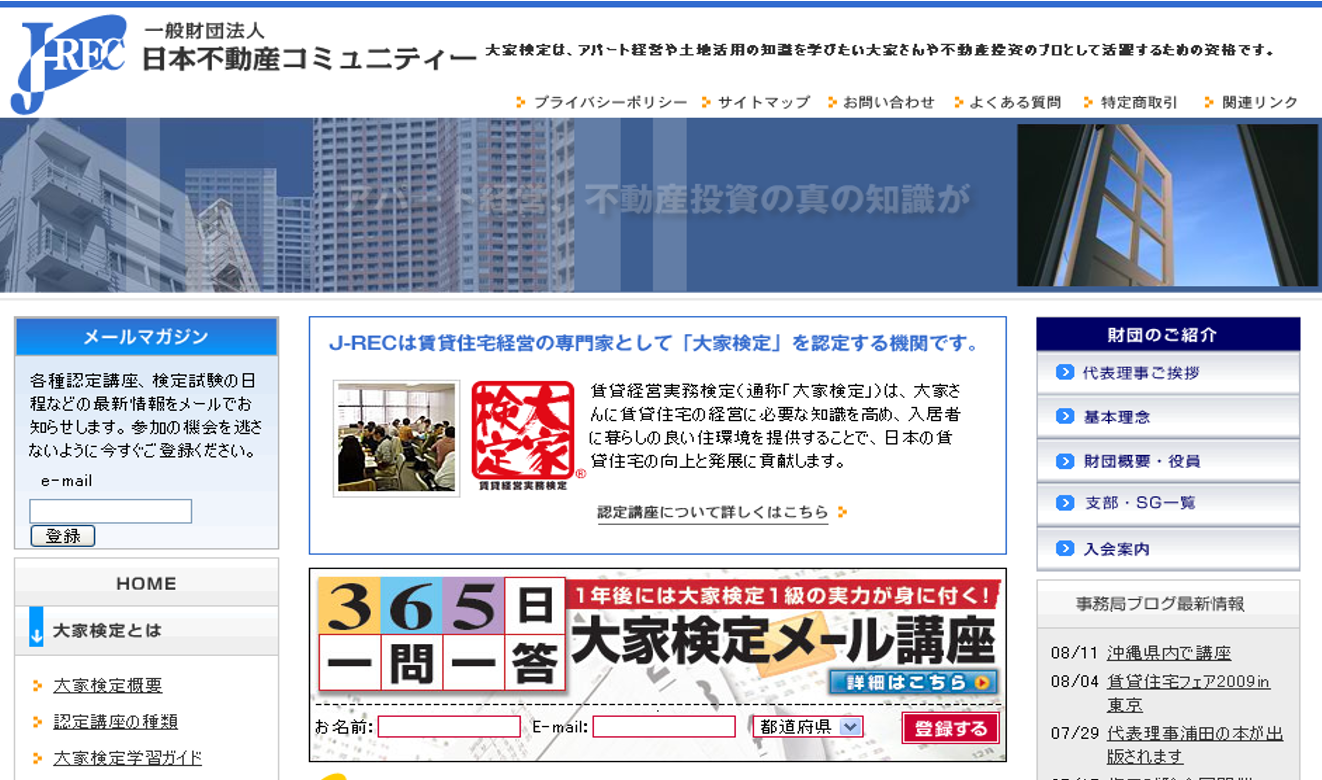Screen dimensions: 1322x780
Task: Click orange arrow beside 特定商取引
Action: [1089, 102]
